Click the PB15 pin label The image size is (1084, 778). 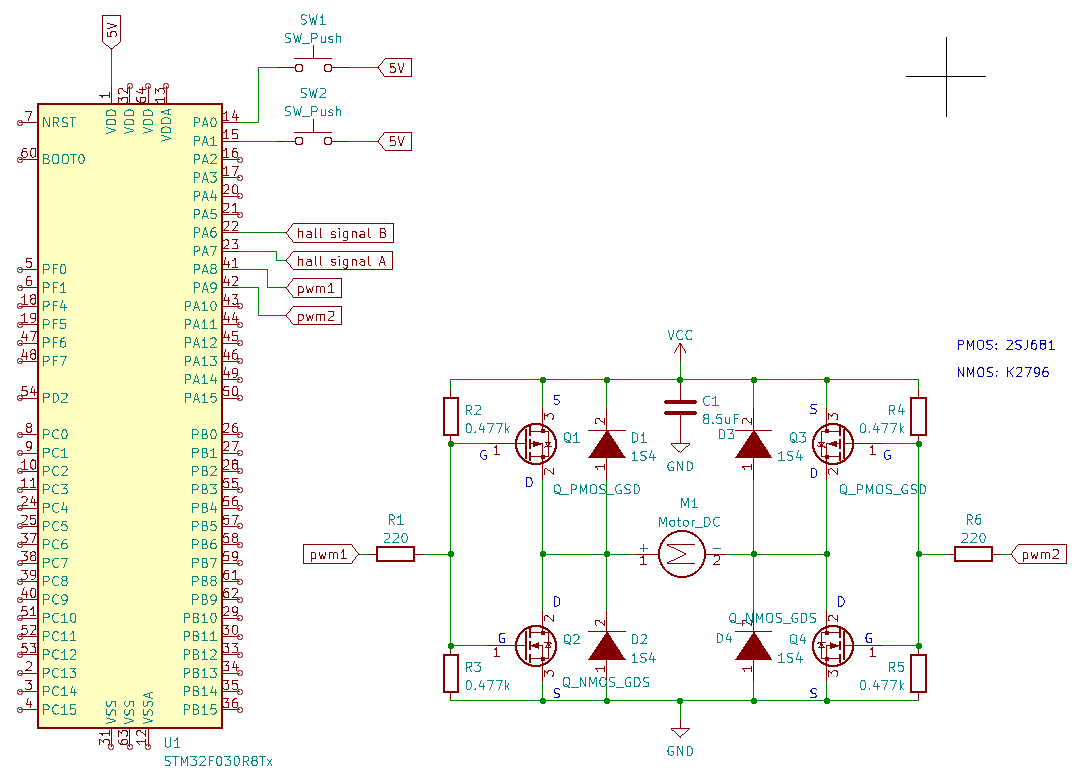pos(200,710)
